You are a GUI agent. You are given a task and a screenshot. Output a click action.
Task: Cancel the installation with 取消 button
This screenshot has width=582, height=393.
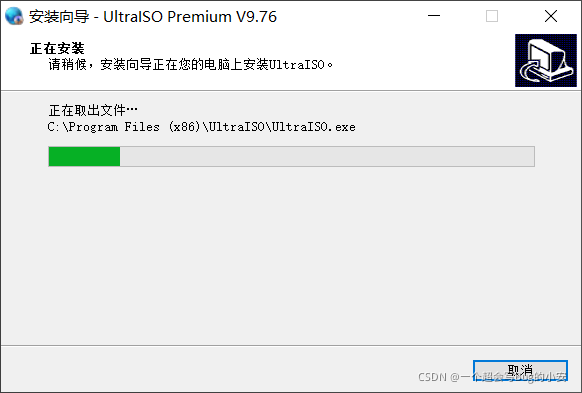tap(520, 370)
